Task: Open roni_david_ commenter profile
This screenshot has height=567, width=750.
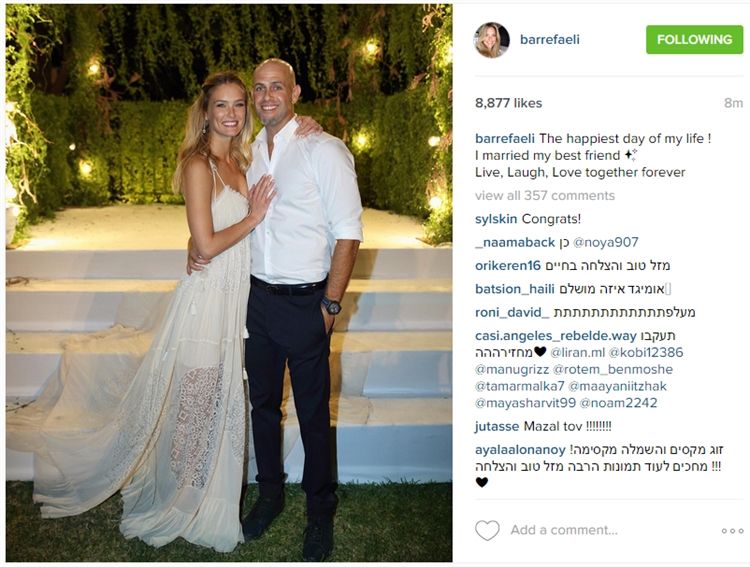Action: click(512, 312)
